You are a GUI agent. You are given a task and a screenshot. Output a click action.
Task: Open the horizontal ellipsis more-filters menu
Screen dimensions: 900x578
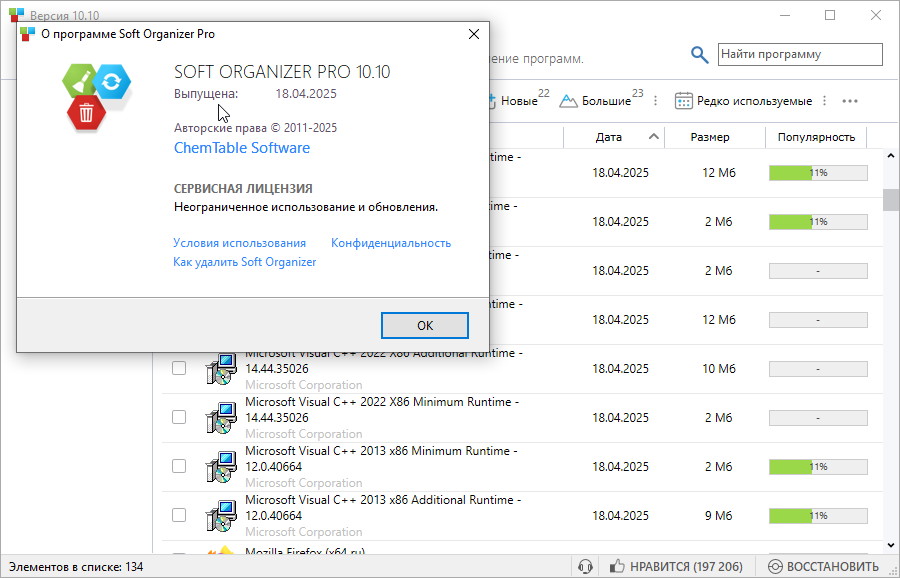click(x=850, y=101)
